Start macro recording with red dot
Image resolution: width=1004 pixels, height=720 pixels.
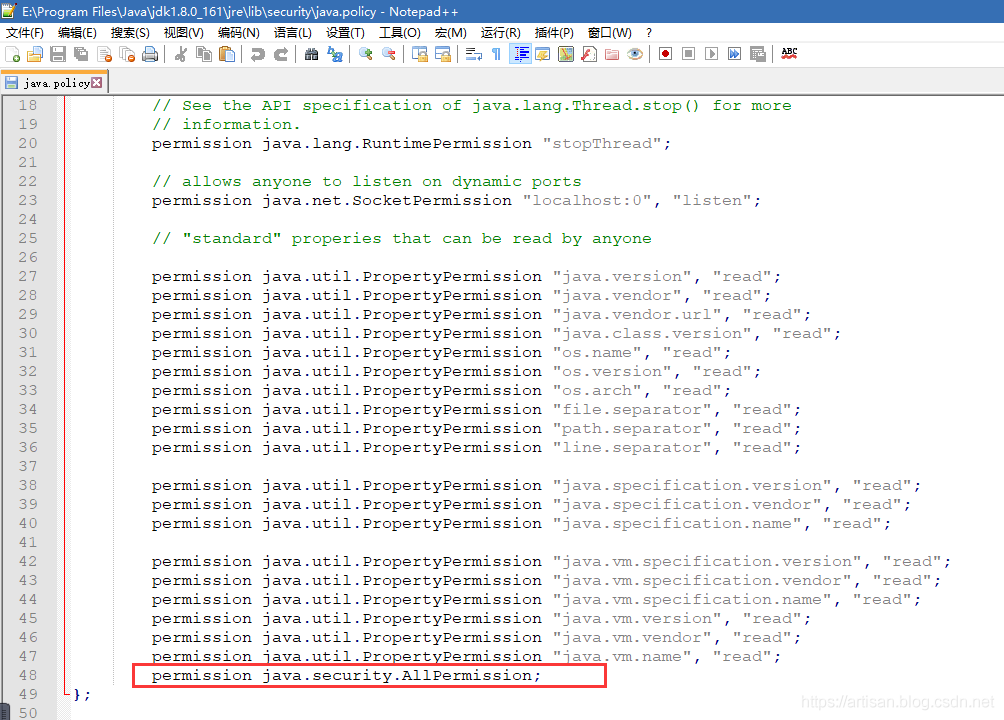(x=665, y=54)
